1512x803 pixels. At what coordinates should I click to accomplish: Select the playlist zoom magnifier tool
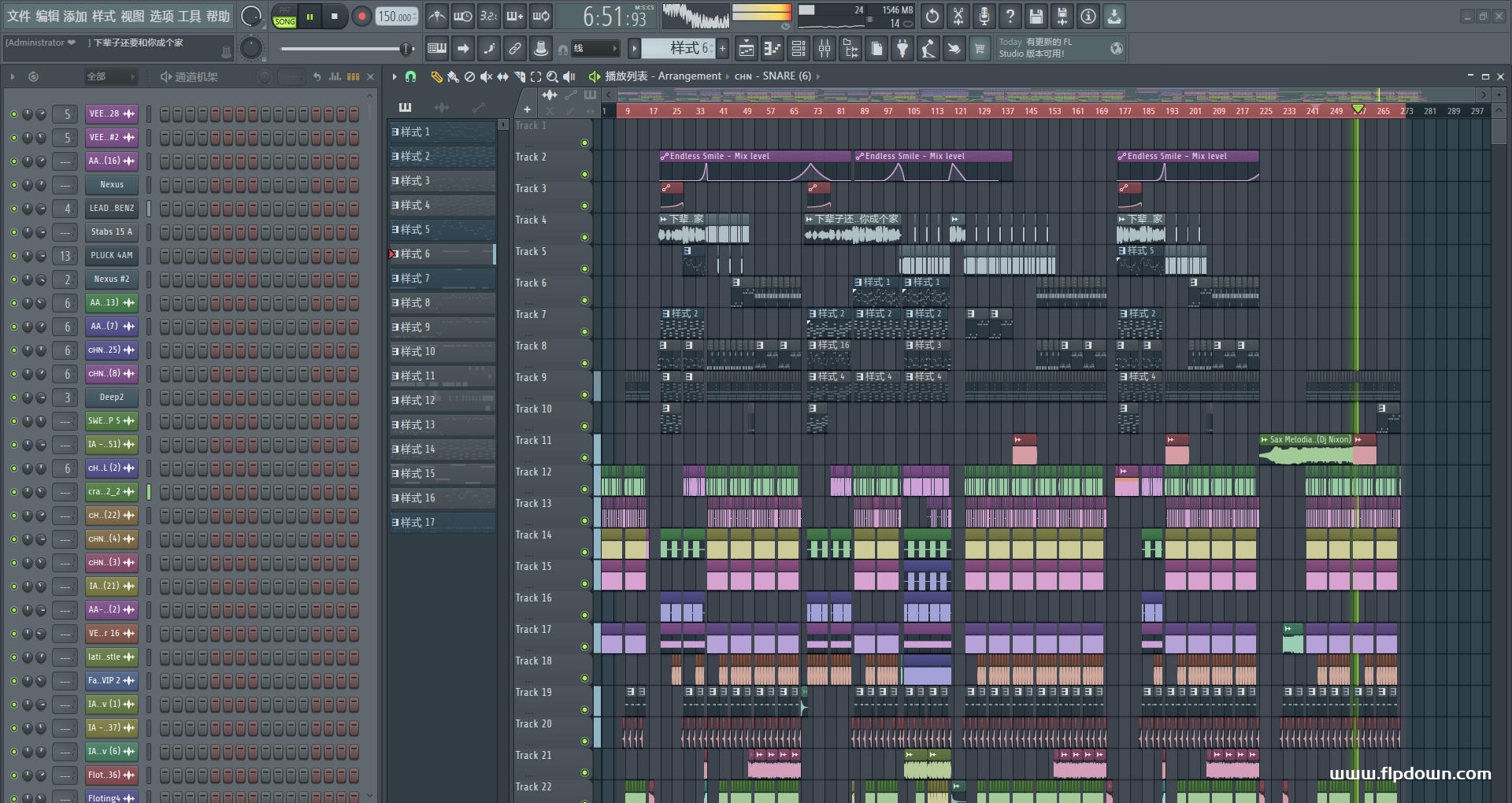(x=552, y=76)
